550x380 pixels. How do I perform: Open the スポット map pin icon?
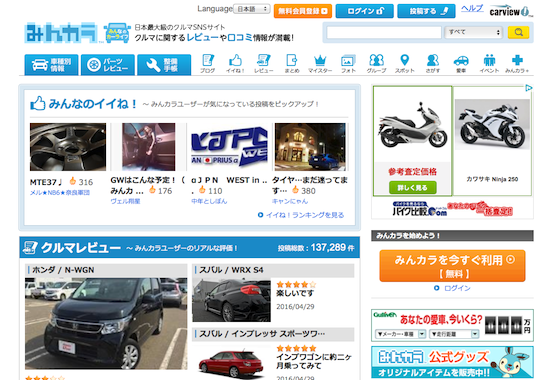pyautogui.click(x=404, y=64)
